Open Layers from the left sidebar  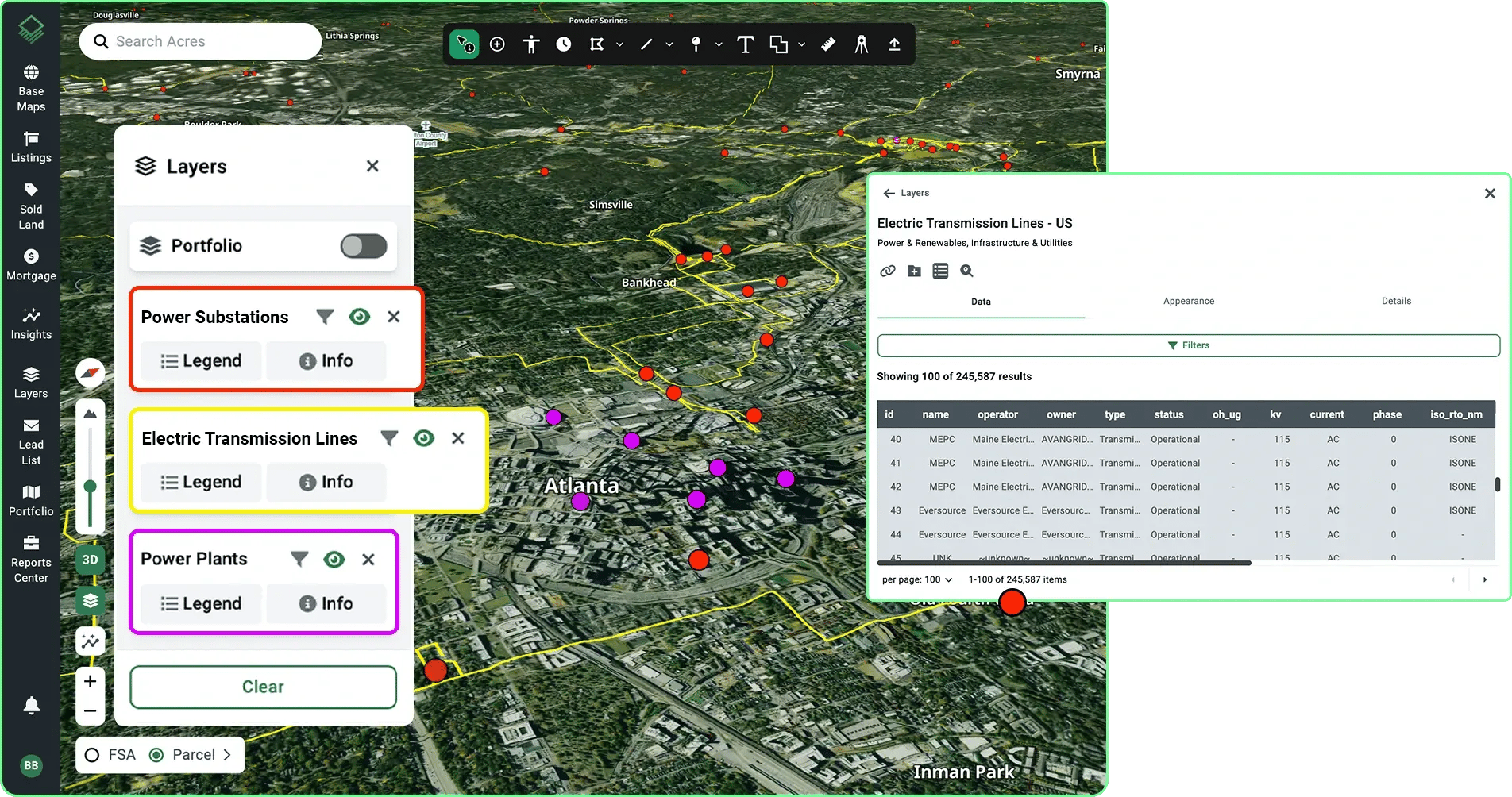tap(31, 383)
